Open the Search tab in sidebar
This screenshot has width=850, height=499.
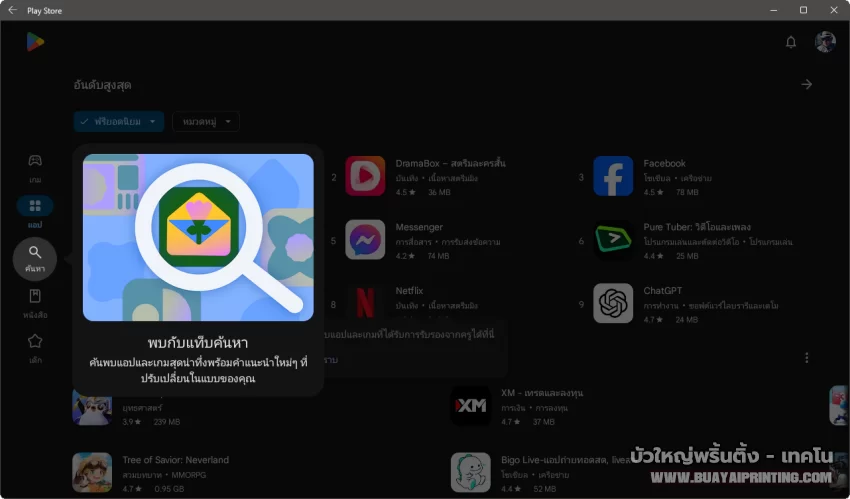coord(35,258)
